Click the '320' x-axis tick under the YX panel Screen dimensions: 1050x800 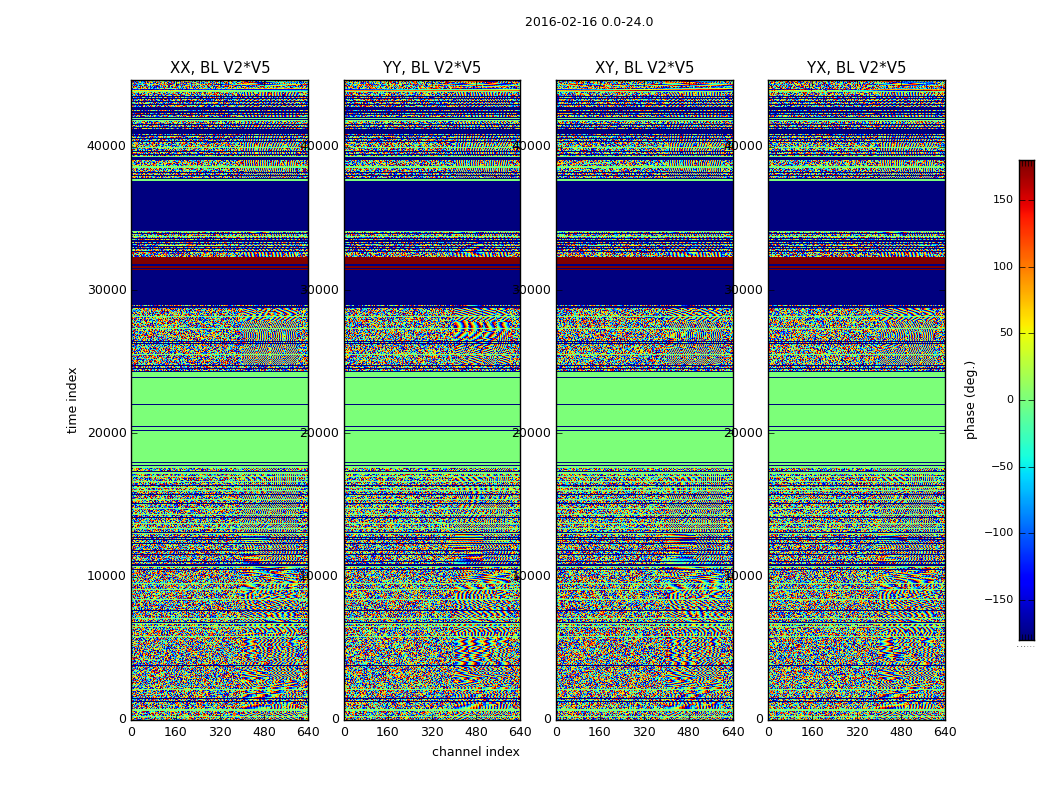(x=857, y=732)
